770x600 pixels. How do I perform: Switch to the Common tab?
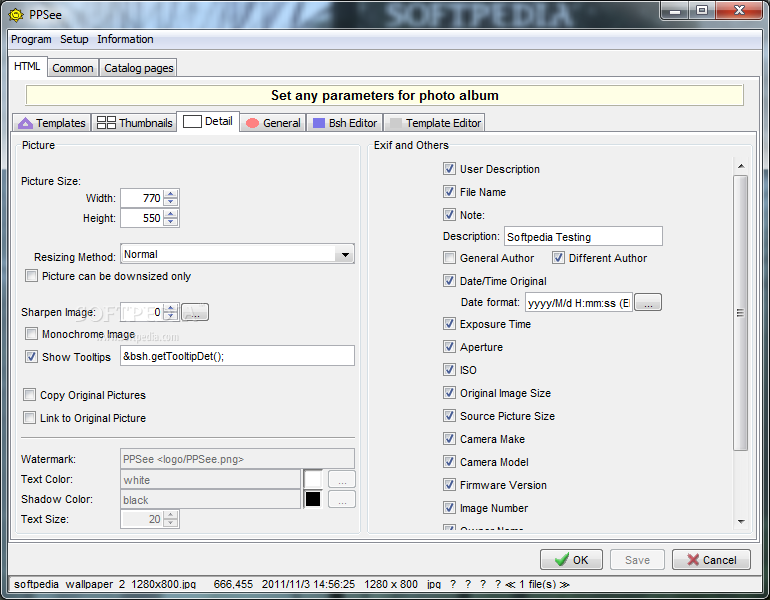[73, 68]
